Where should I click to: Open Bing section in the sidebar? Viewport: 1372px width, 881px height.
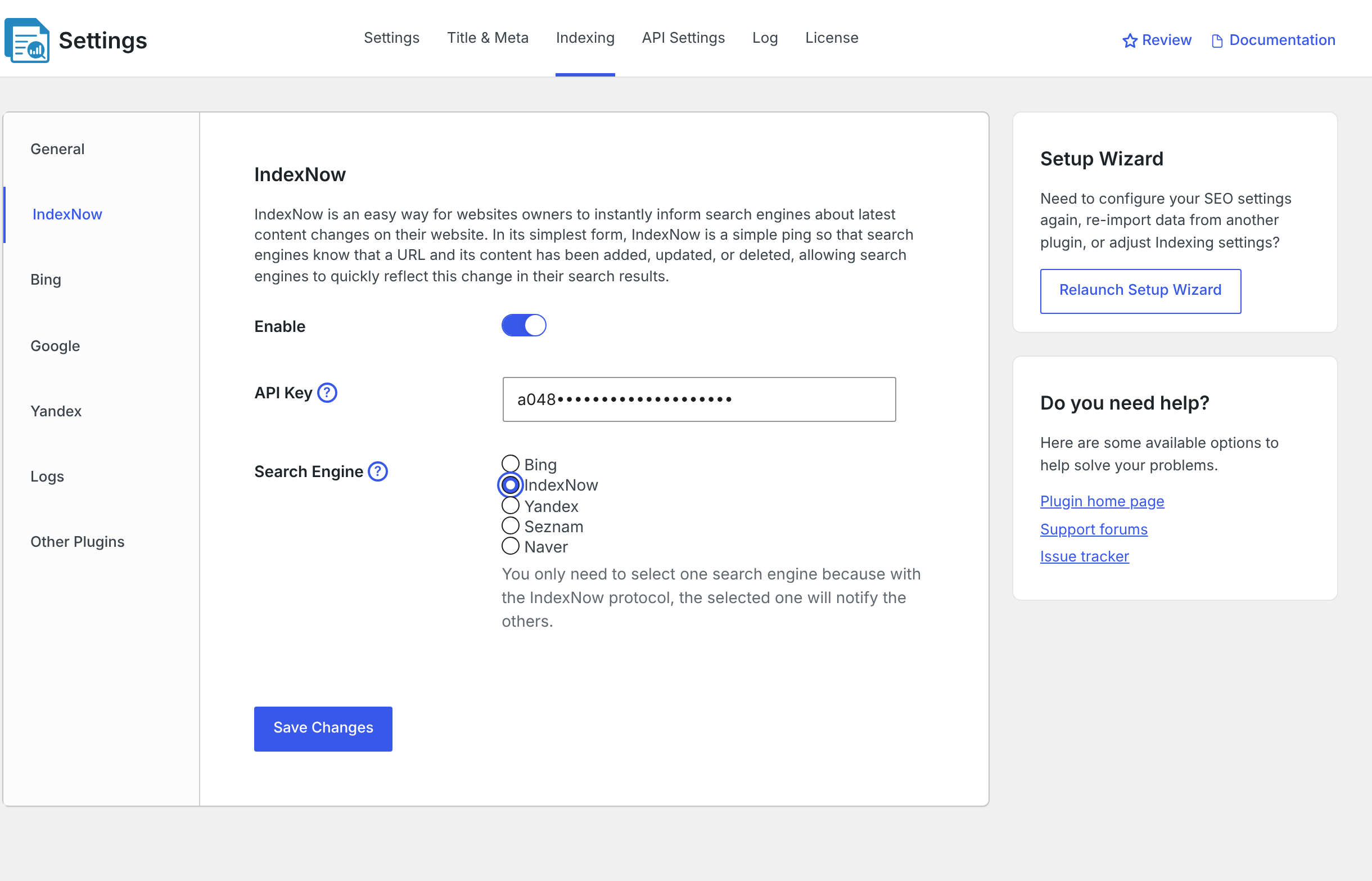tap(46, 280)
